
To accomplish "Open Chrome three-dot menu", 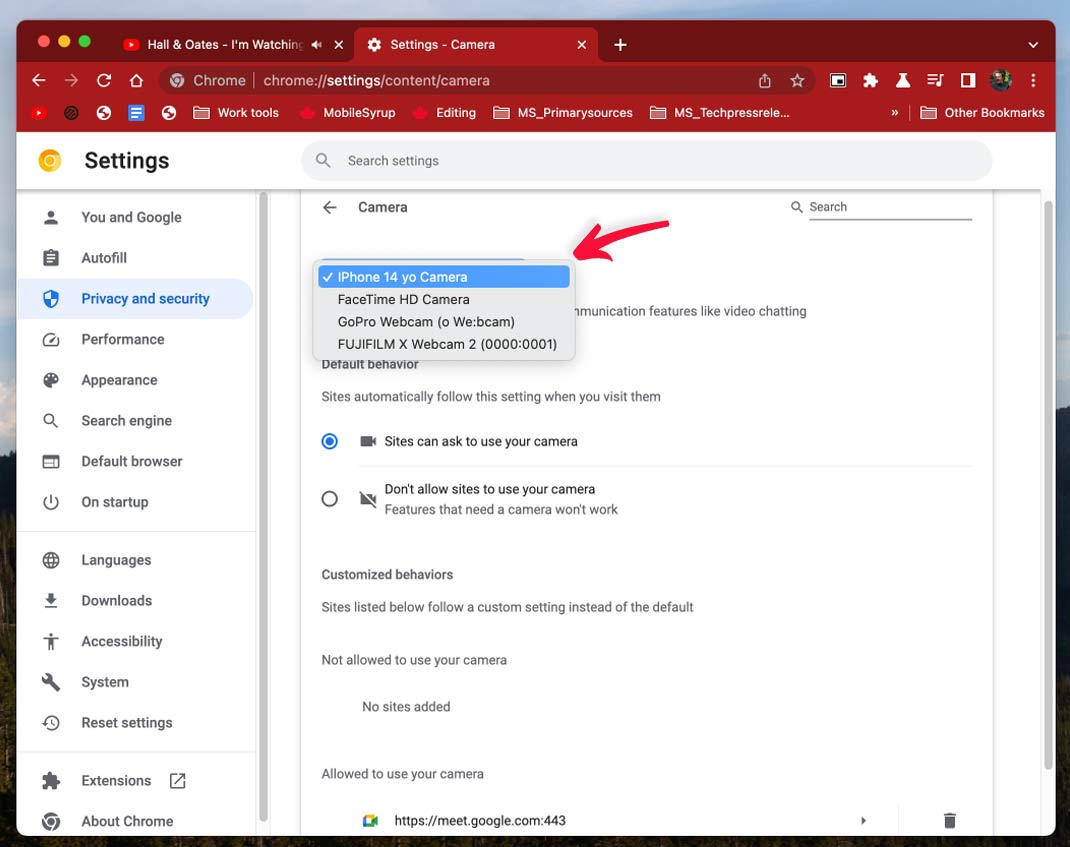I will (x=1033, y=81).
